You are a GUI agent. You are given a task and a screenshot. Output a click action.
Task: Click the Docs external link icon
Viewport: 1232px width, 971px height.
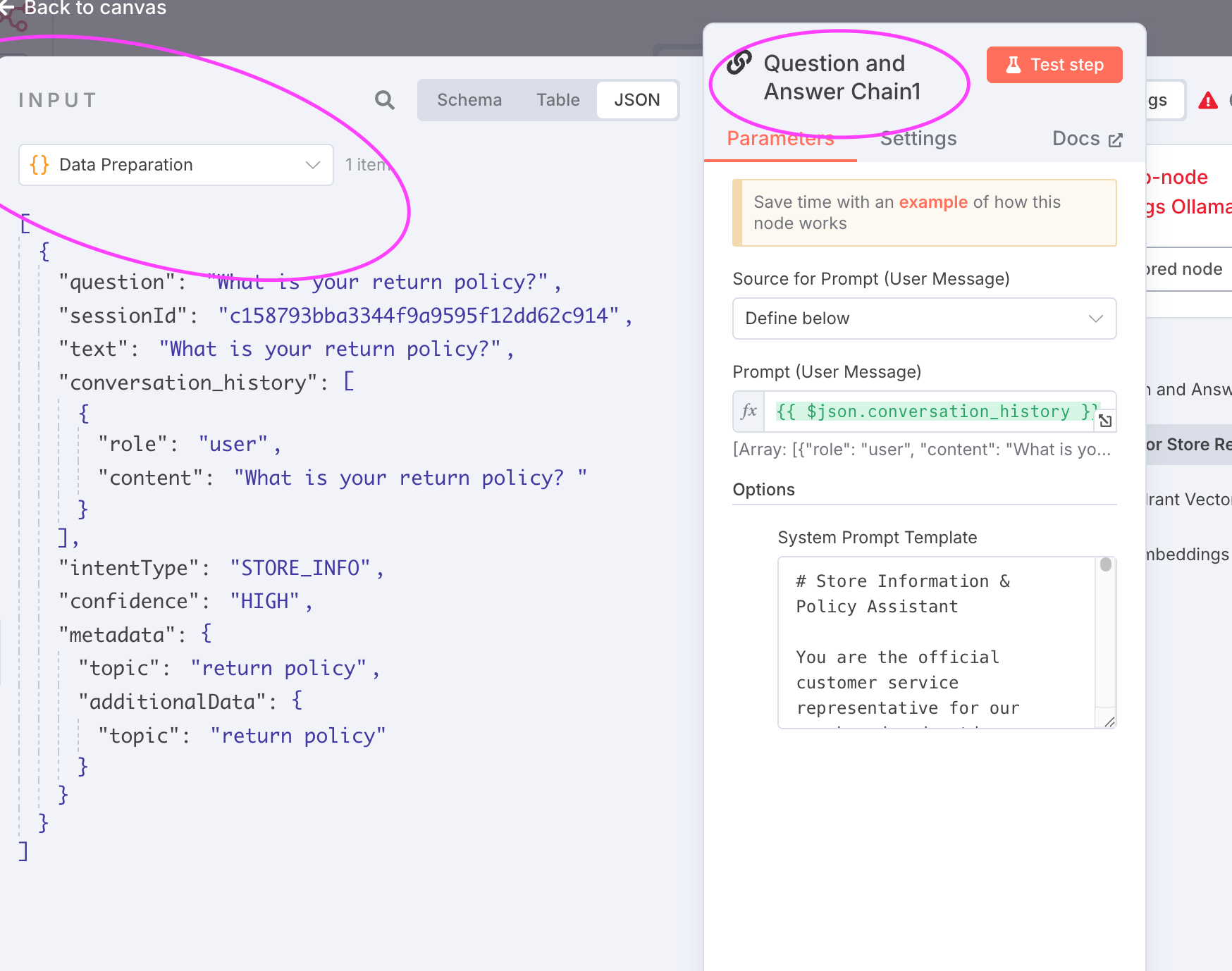pyautogui.click(x=1116, y=140)
